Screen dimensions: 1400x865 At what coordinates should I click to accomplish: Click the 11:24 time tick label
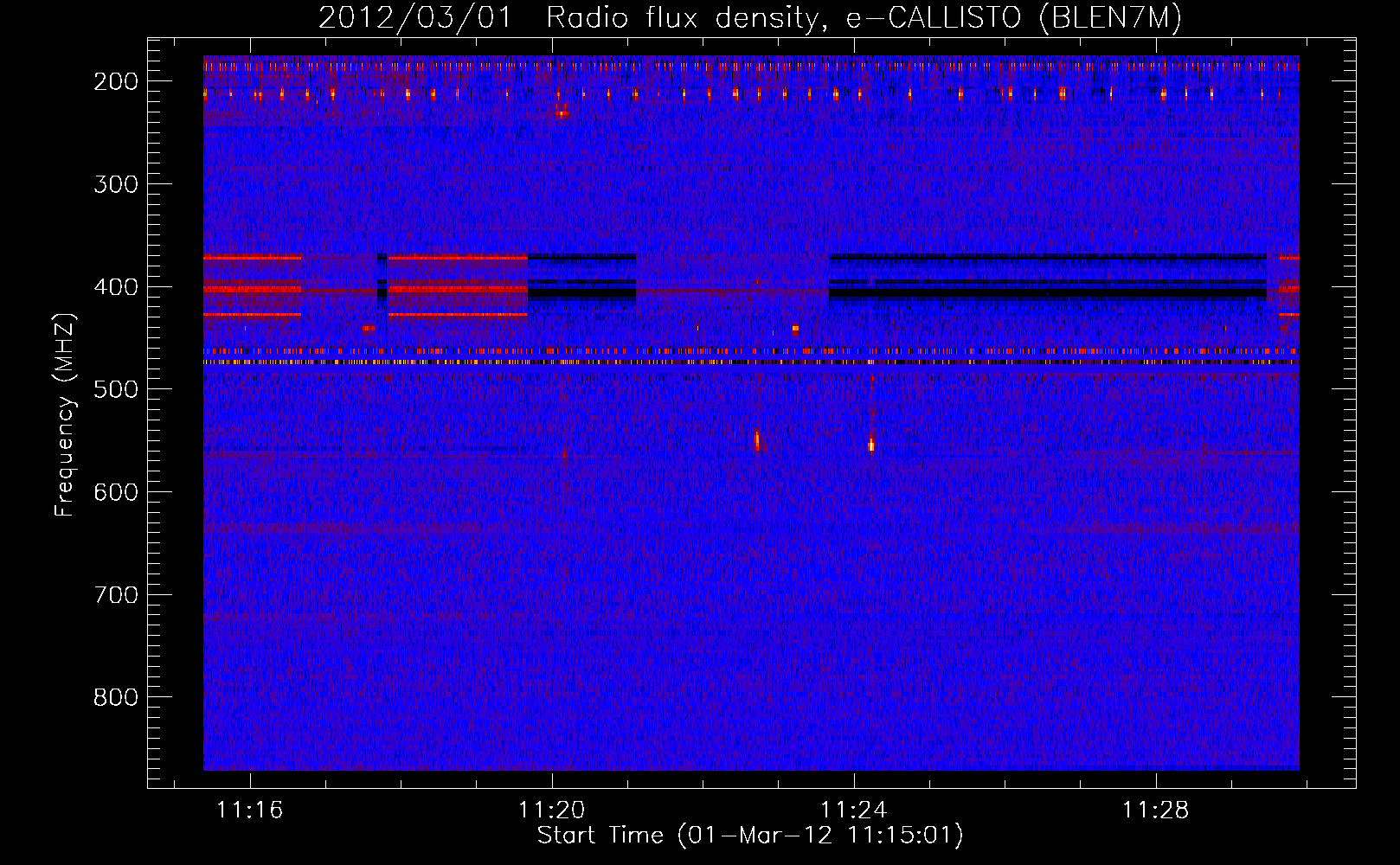[x=854, y=811]
